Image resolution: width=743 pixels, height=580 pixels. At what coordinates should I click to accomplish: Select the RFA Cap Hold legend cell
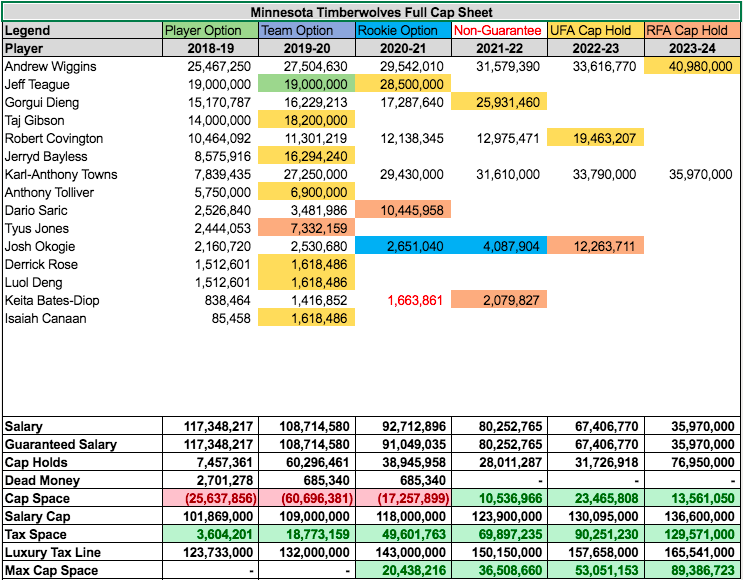point(692,30)
